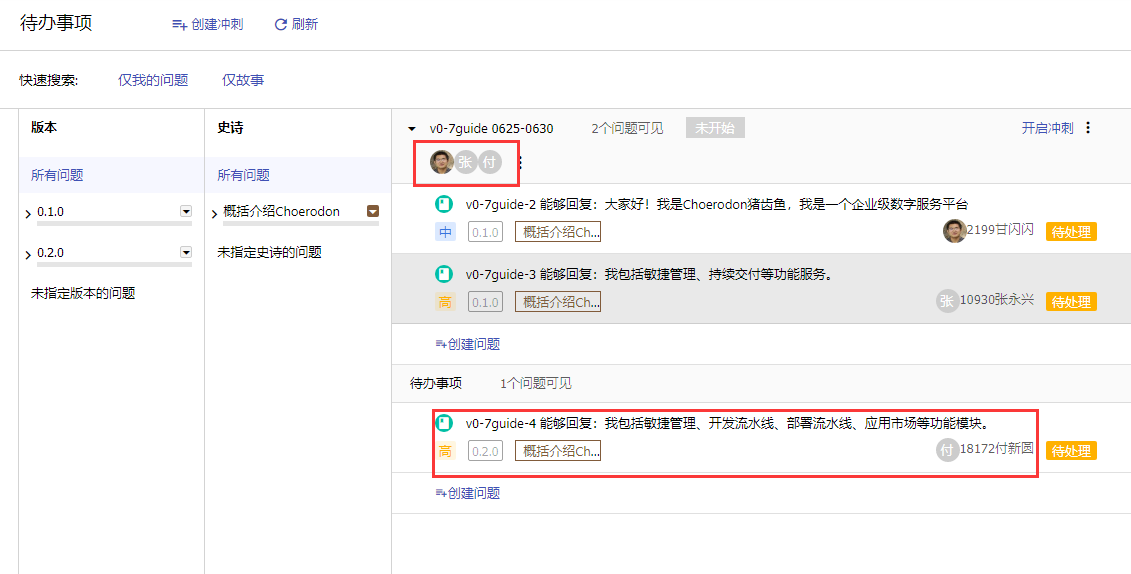The height and width of the screenshot is (574, 1131).
Task: Click 中 priority tag on v0-7guide-2
Action: click(x=445, y=232)
